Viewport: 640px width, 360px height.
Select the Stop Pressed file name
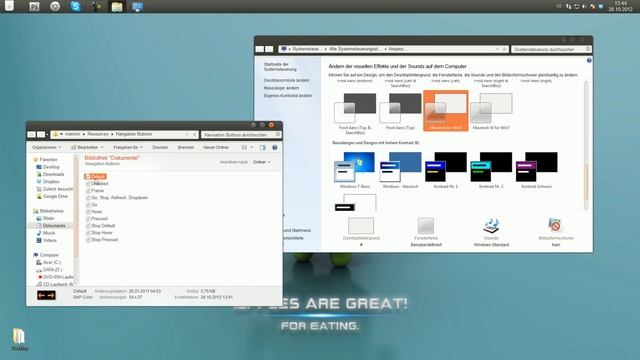pos(104,240)
